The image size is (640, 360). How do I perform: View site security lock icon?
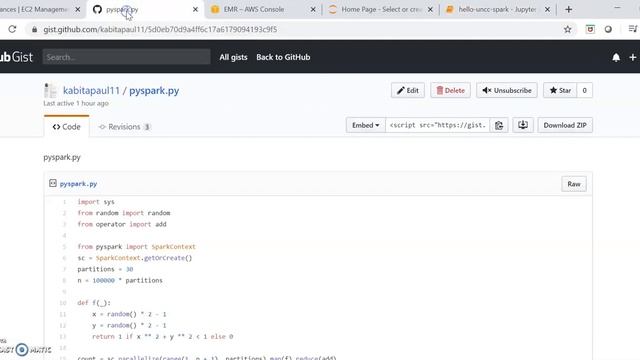(34, 29)
